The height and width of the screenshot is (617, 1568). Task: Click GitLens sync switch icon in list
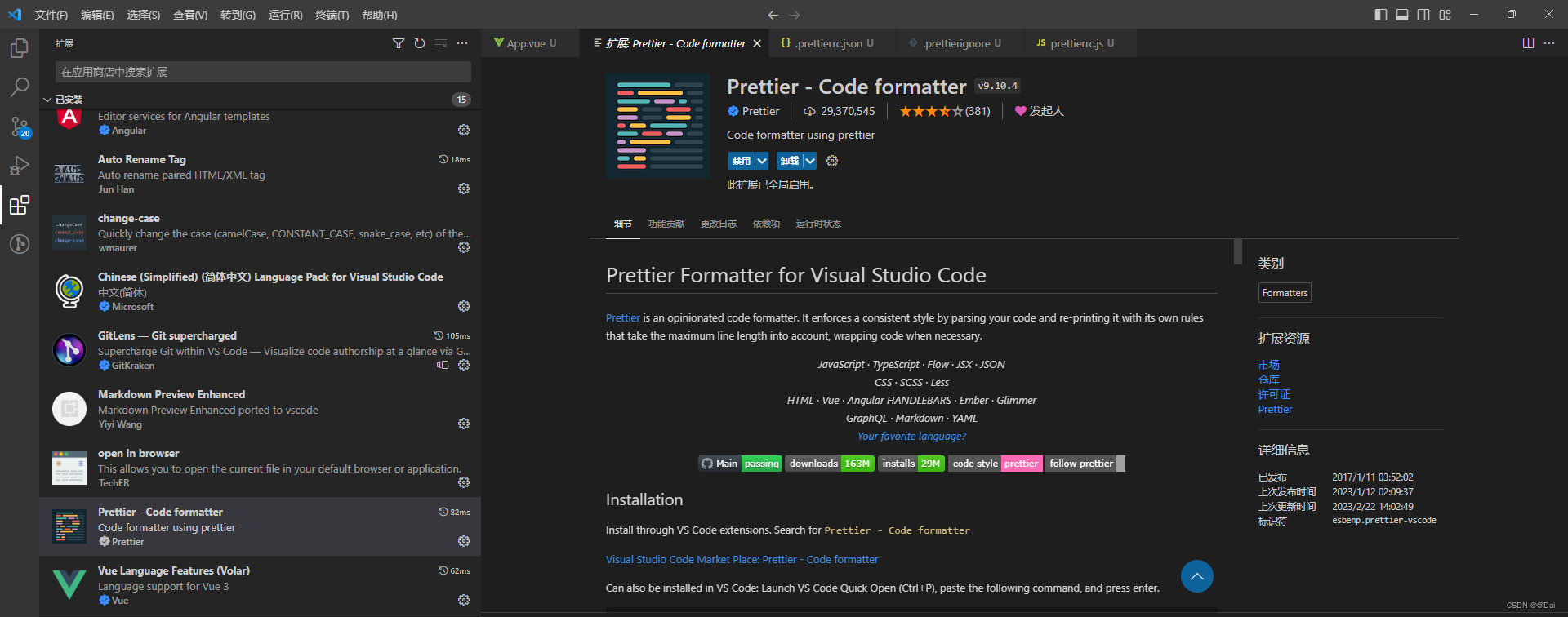443,365
